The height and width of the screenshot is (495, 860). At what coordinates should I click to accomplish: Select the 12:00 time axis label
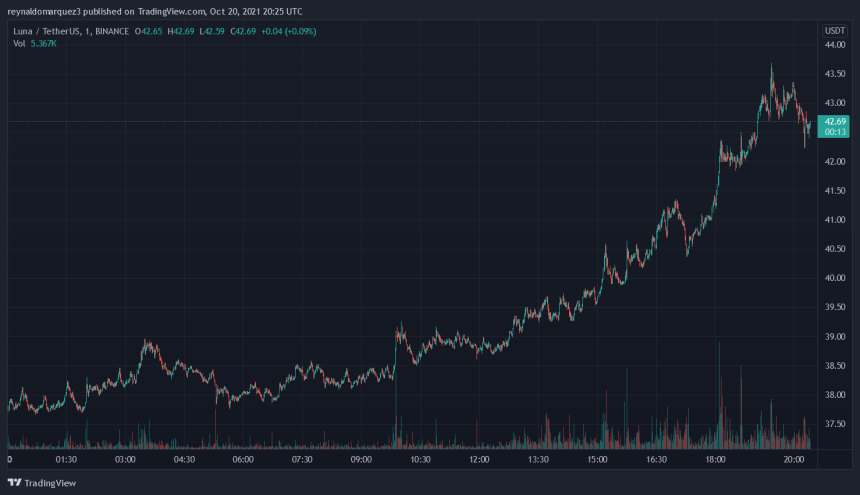[479, 460]
